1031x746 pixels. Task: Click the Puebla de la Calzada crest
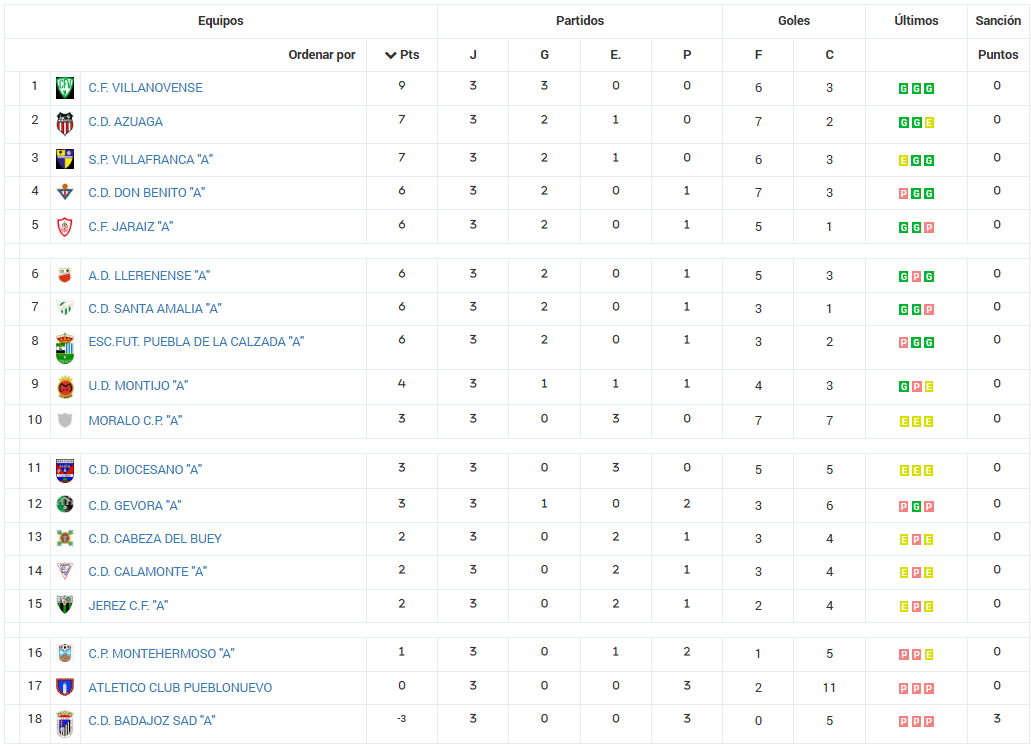coord(64,348)
